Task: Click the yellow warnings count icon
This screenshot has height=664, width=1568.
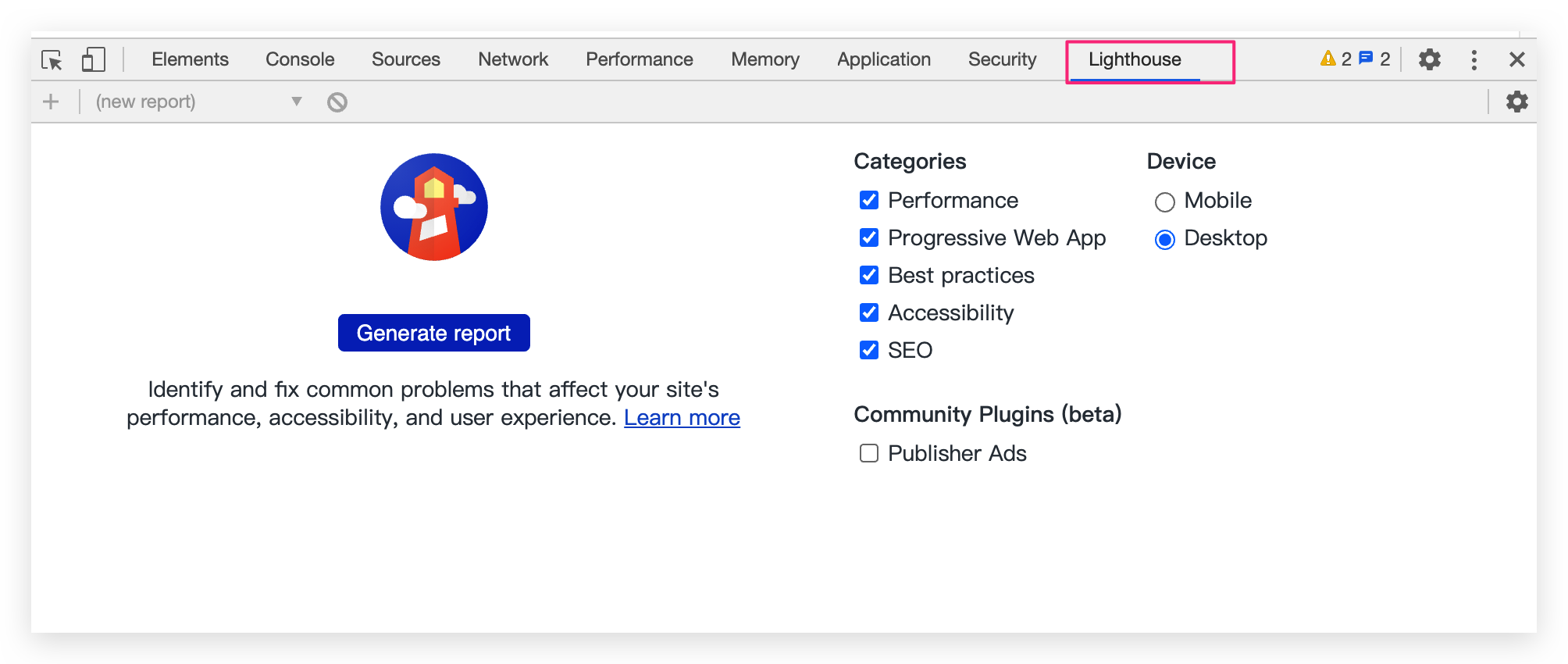Action: (x=1328, y=59)
